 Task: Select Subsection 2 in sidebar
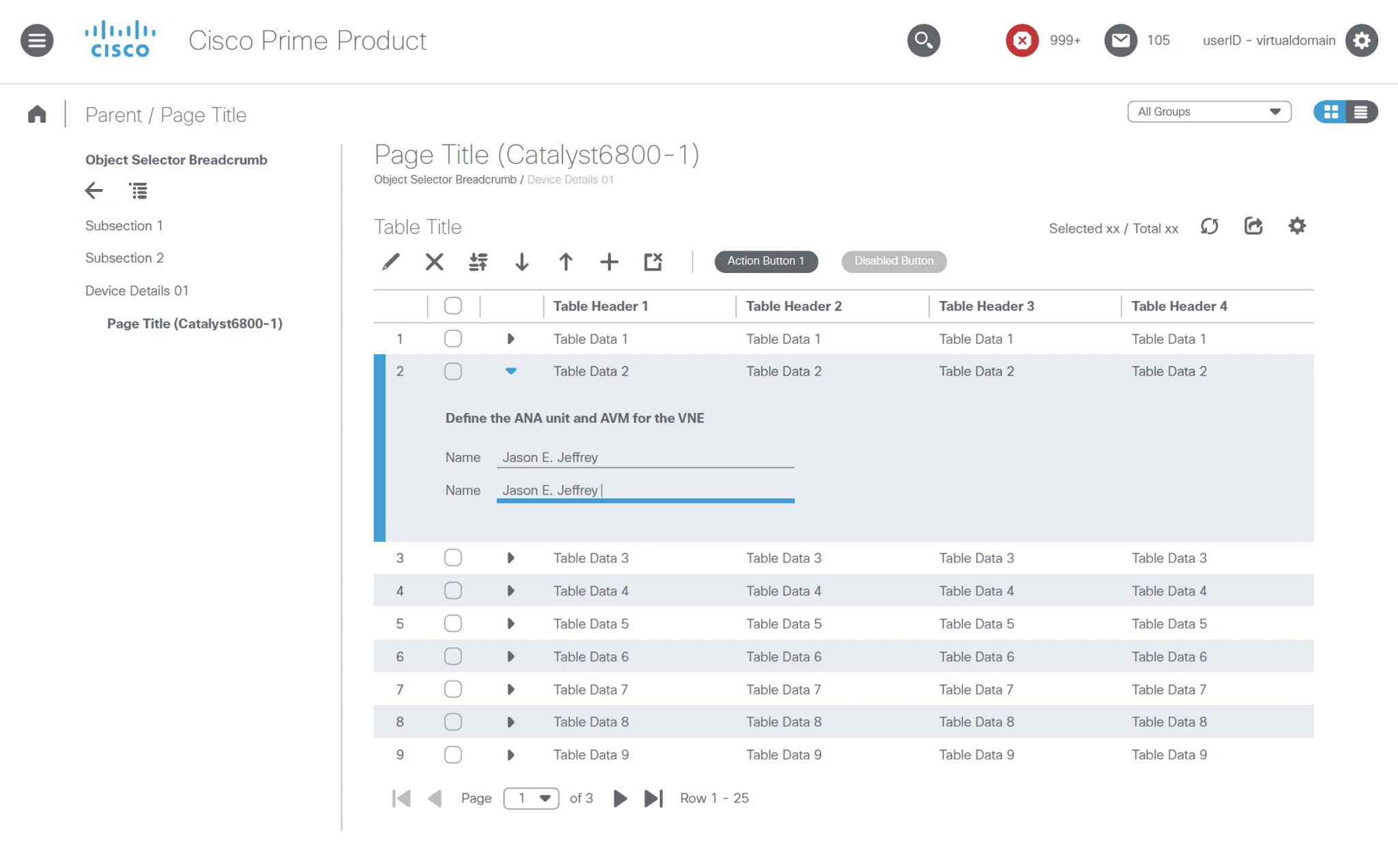pos(124,258)
